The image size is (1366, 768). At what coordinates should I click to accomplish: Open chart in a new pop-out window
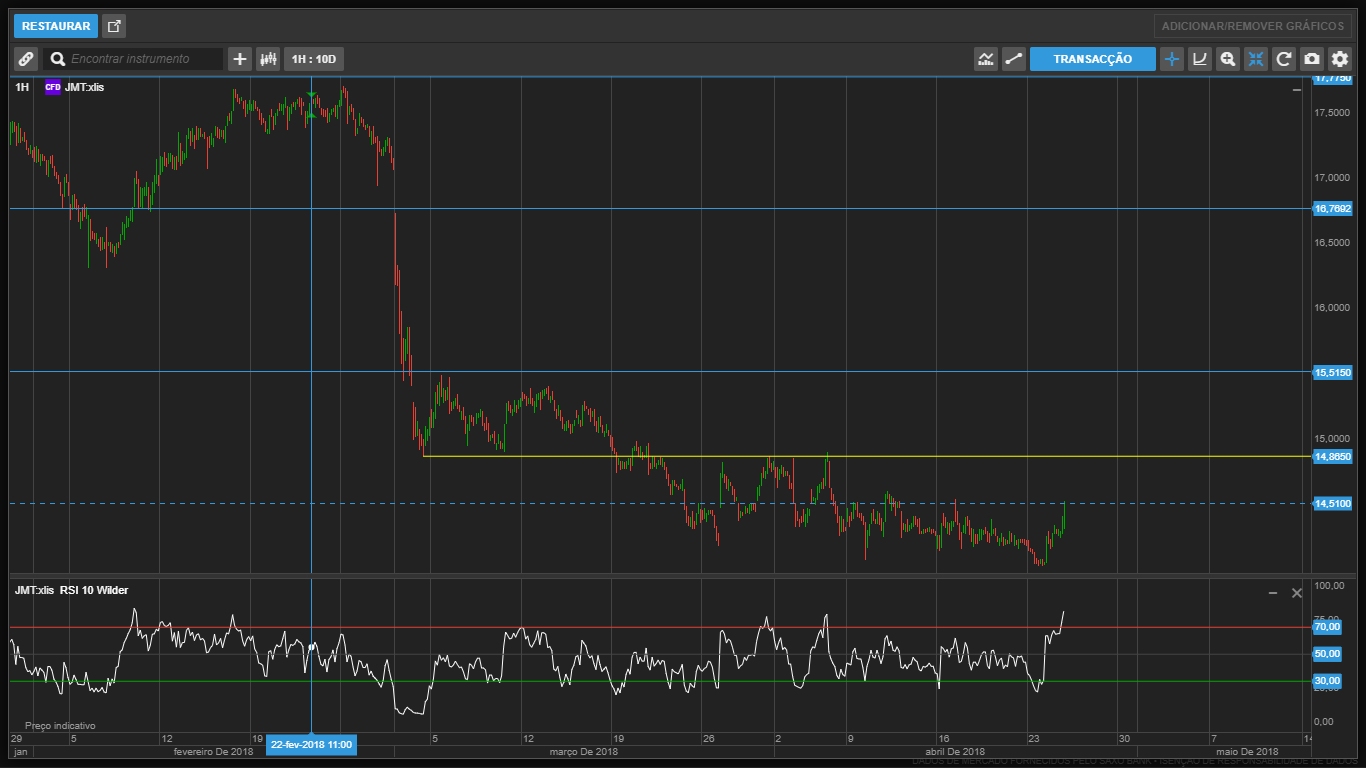pyautogui.click(x=114, y=26)
